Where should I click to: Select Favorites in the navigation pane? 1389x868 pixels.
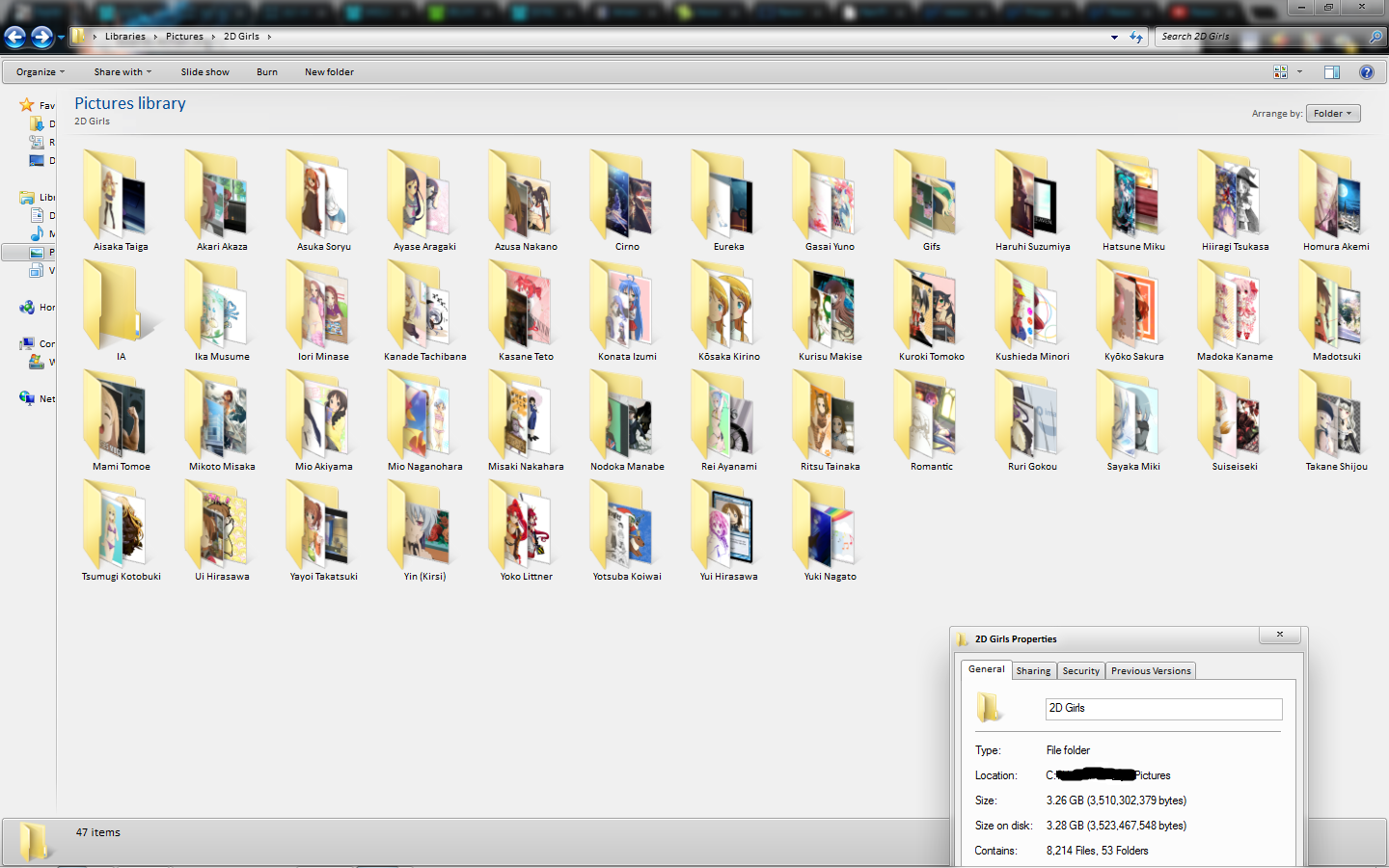pyautogui.click(x=38, y=105)
